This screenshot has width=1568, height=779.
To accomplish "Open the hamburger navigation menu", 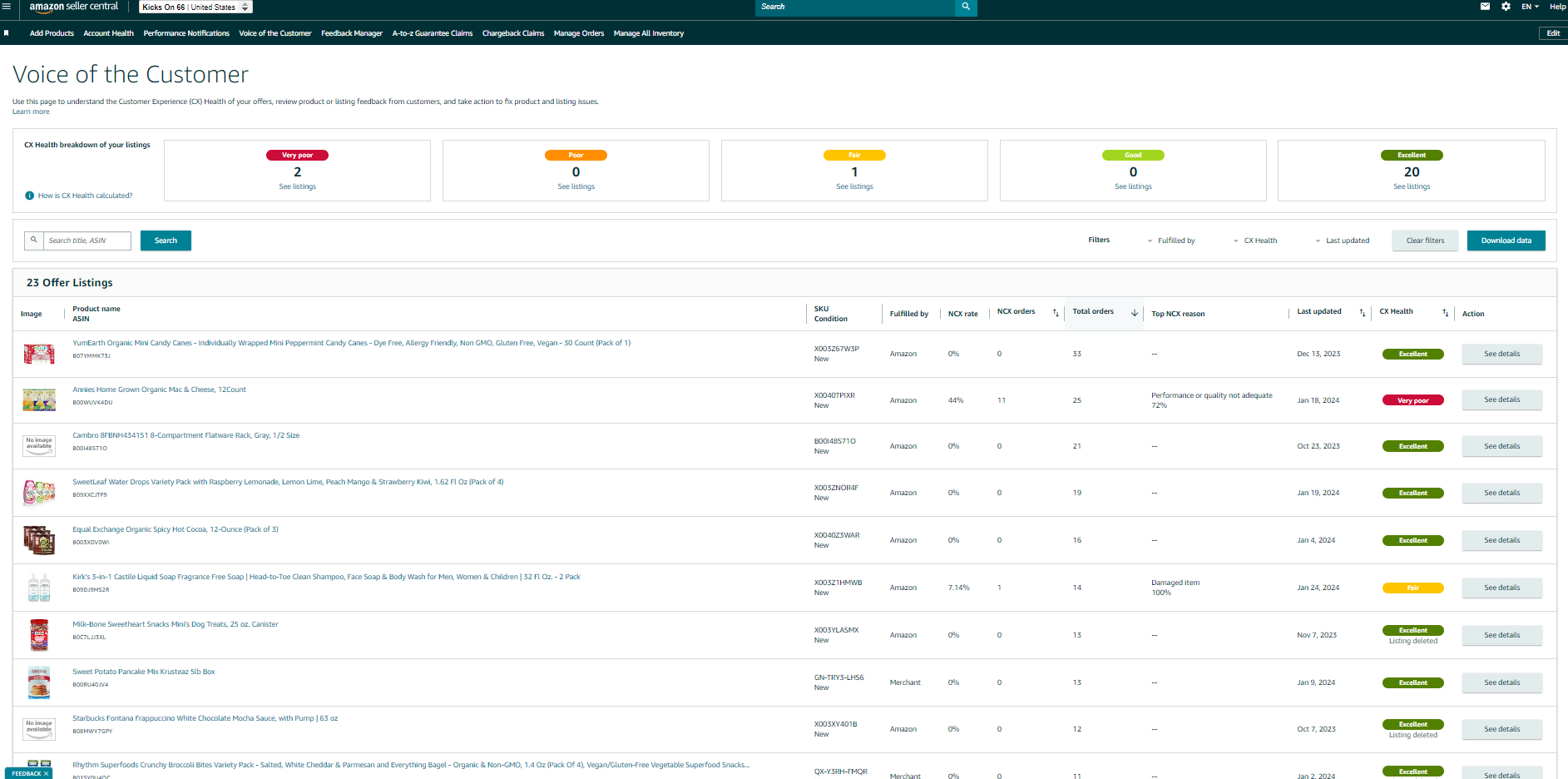I will click(7, 7).
